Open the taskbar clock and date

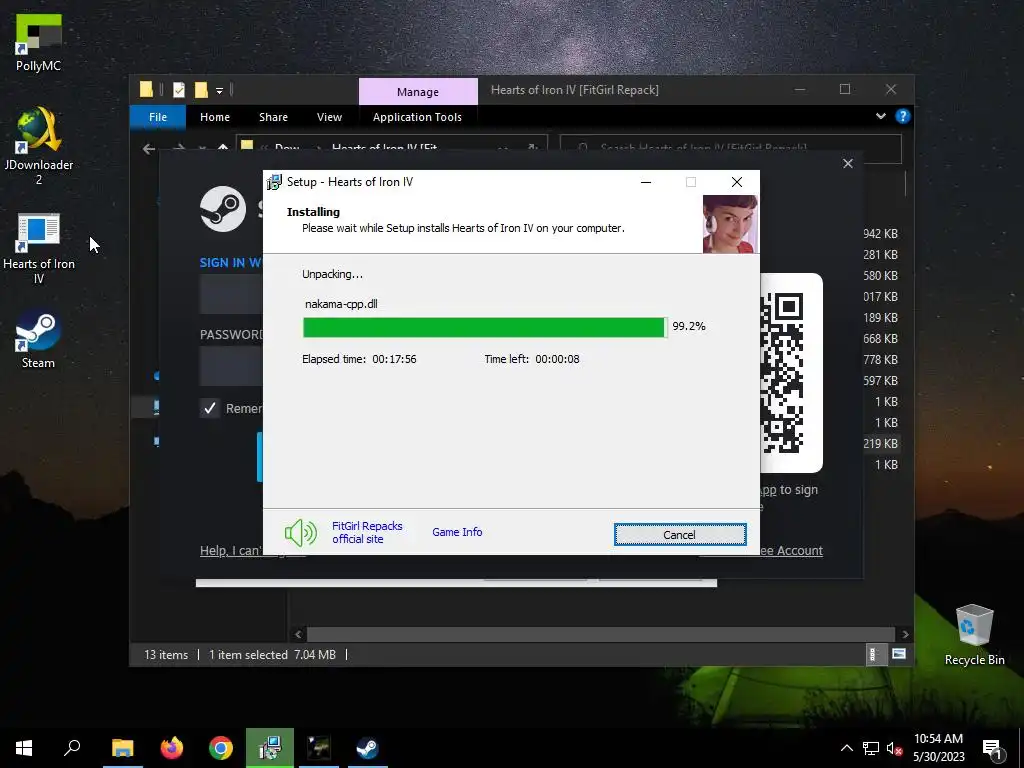[938, 748]
